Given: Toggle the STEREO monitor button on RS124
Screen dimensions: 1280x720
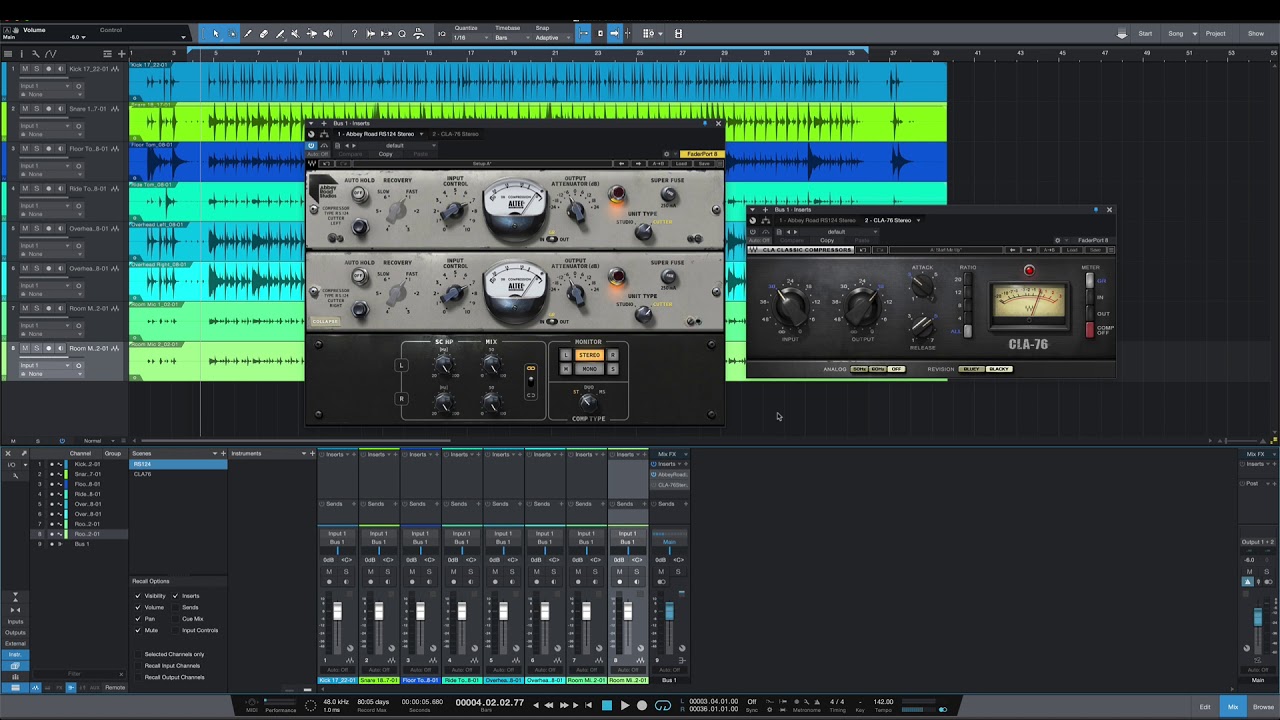Looking at the screenshot, I should click(589, 355).
